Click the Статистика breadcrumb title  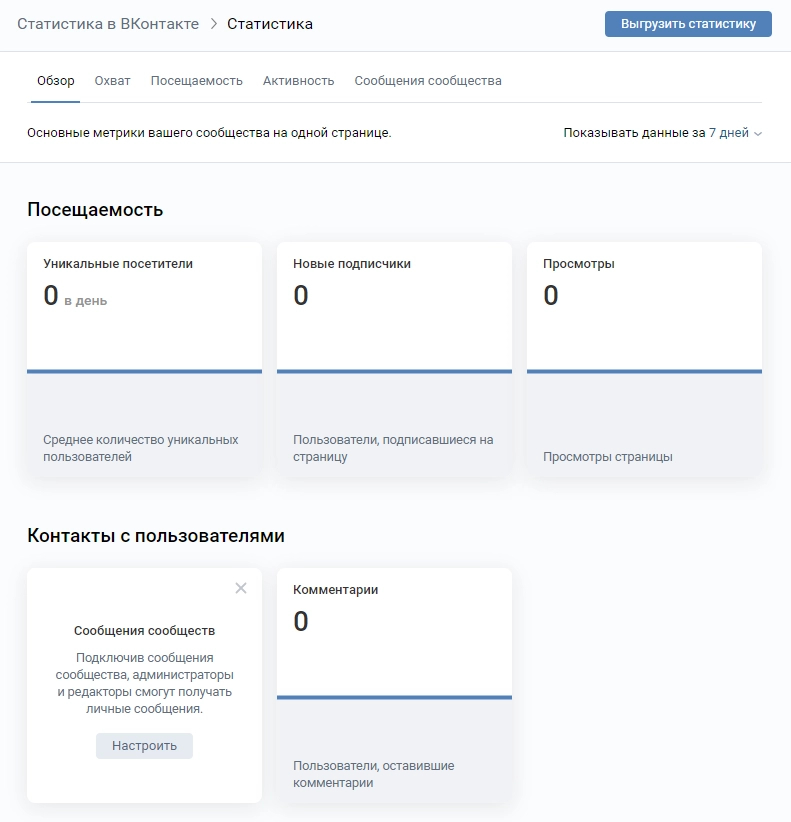coord(270,24)
